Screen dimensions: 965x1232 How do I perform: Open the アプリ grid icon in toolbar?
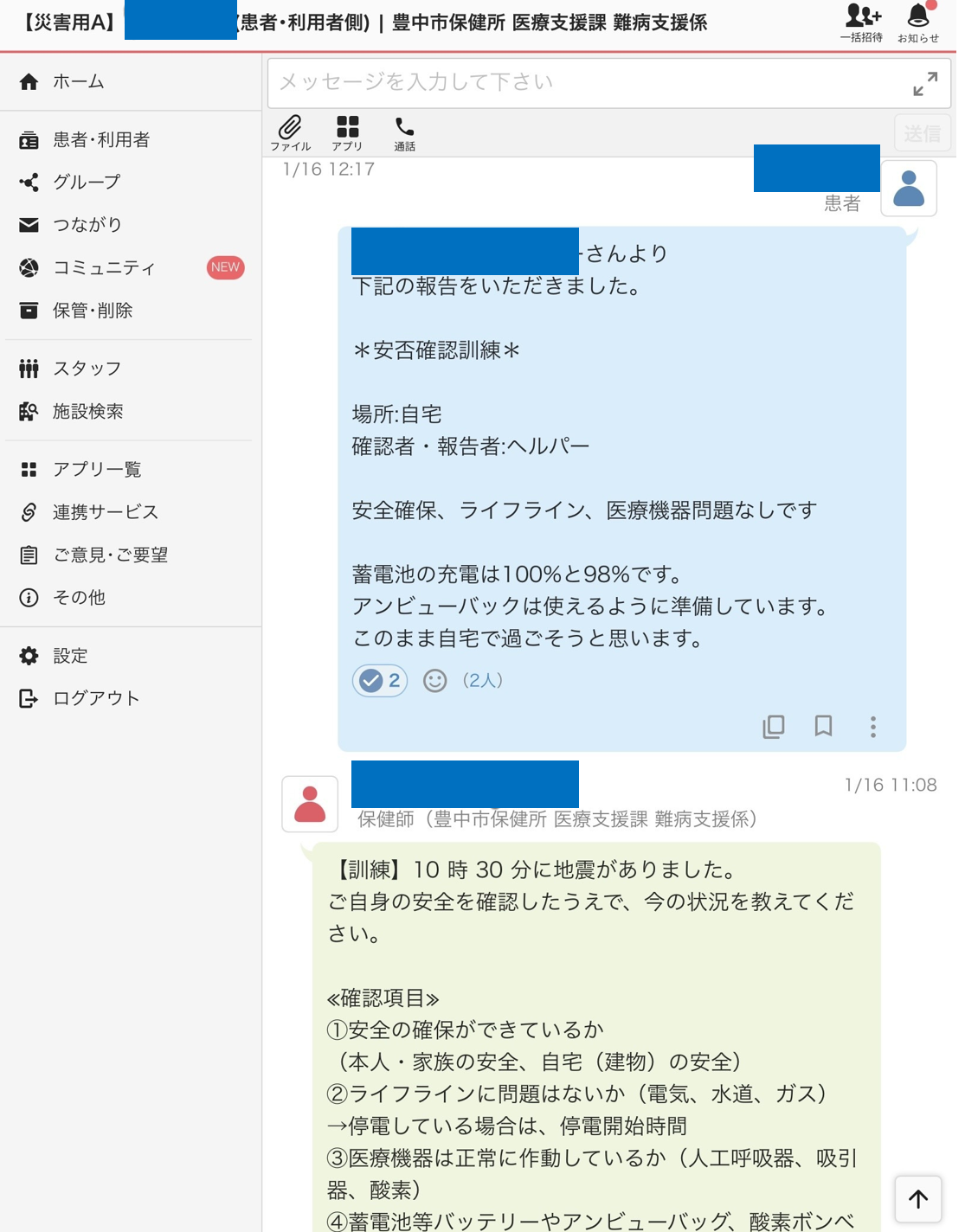click(347, 133)
